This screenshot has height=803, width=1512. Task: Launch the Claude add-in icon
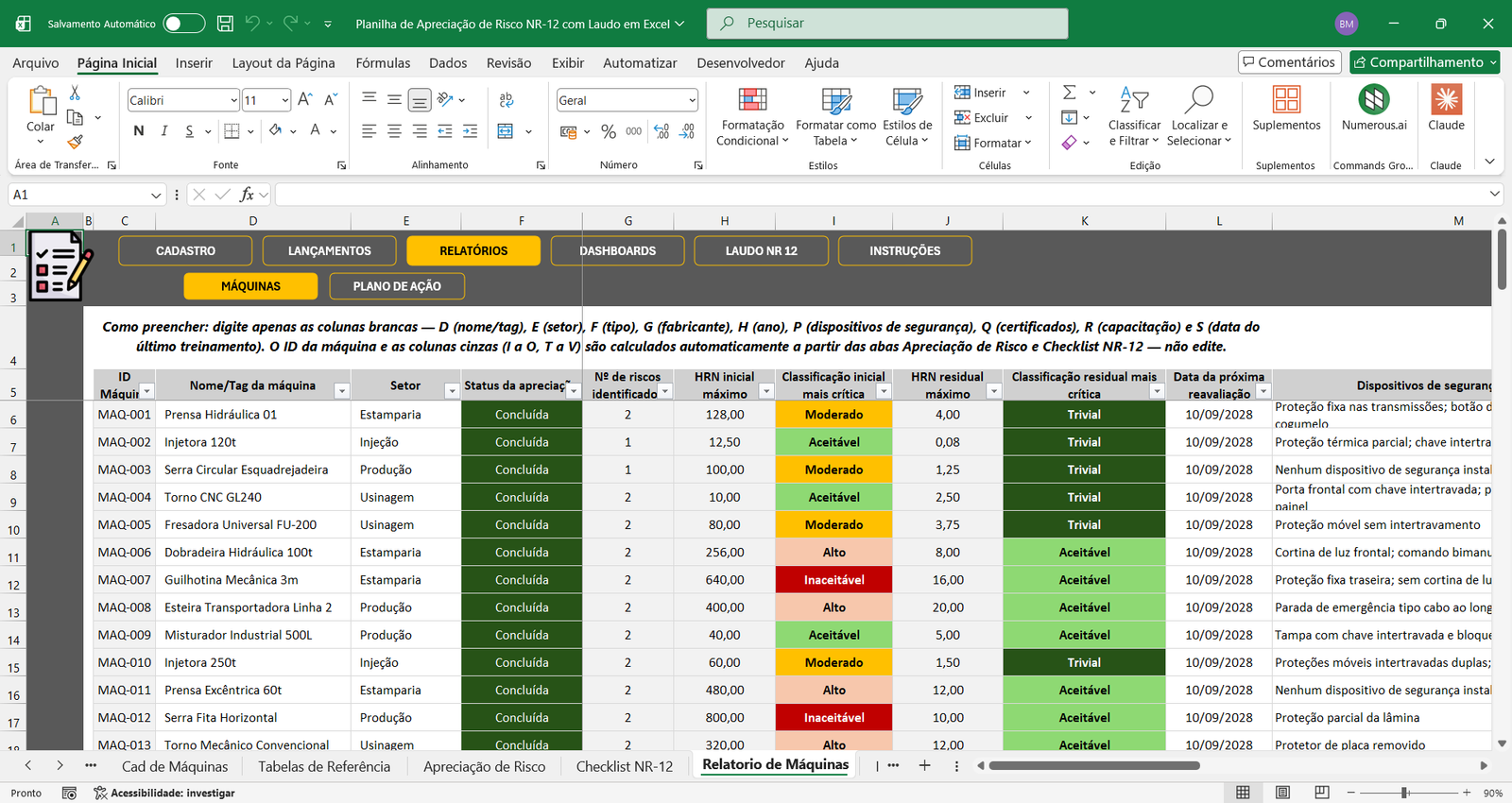point(1446,99)
